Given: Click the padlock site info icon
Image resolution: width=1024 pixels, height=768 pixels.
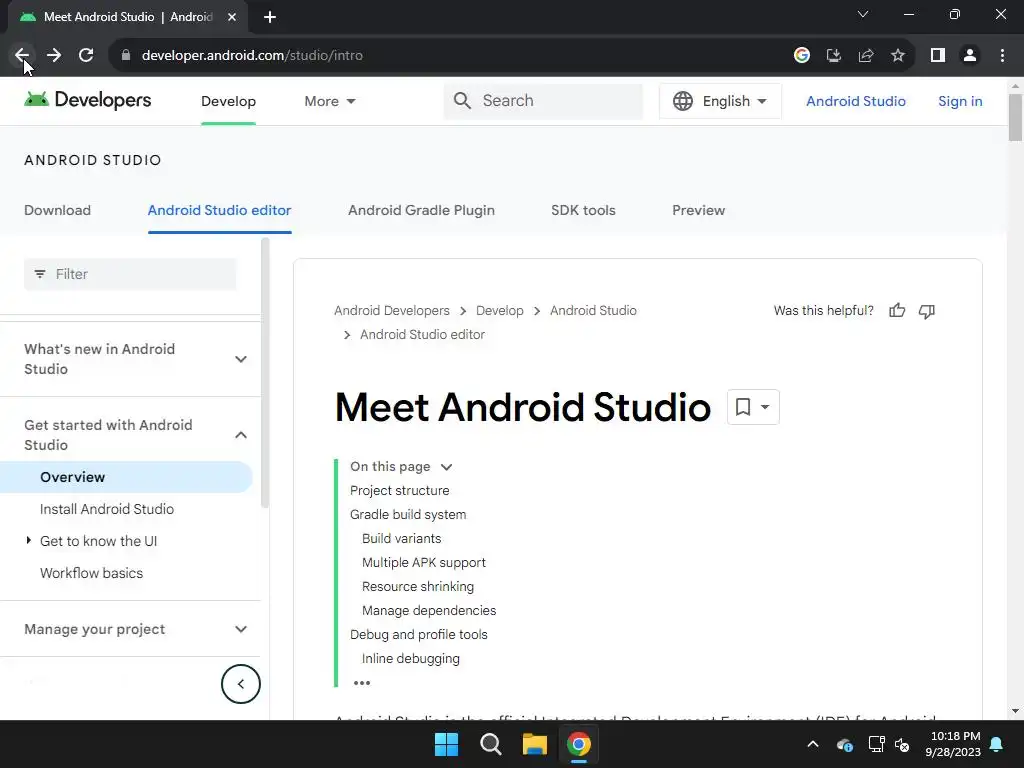Looking at the screenshot, I should [126, 56].
